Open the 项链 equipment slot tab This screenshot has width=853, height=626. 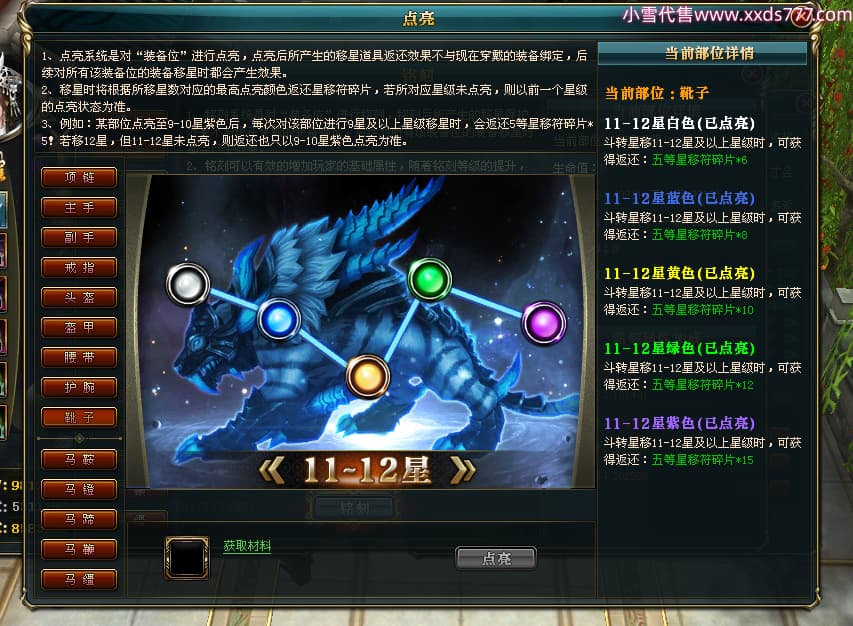point(79,177)
